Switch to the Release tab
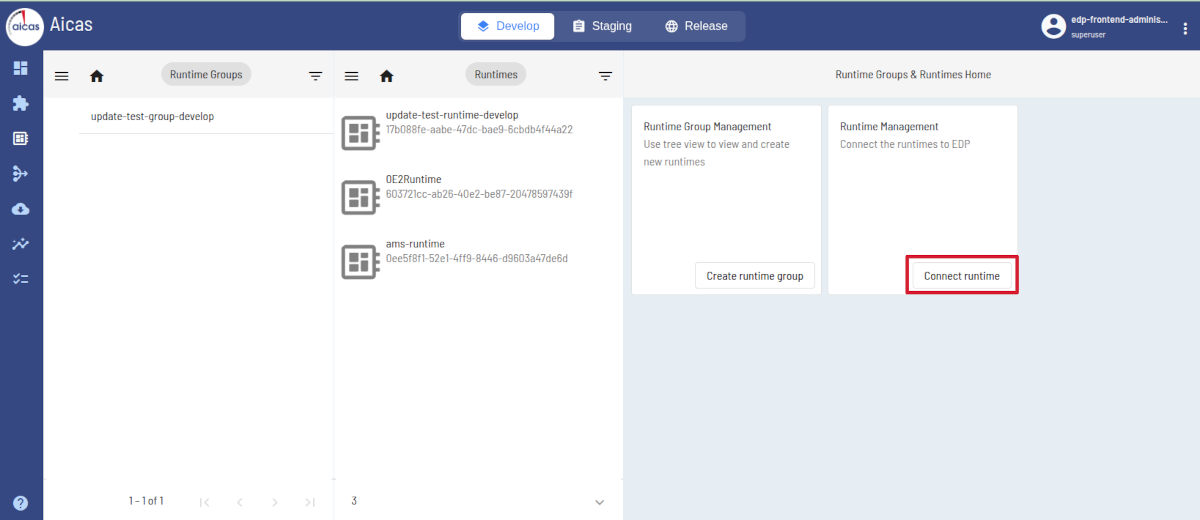Image resolution: width=1200 pixels, height=520 pixels. click(696, 26)
